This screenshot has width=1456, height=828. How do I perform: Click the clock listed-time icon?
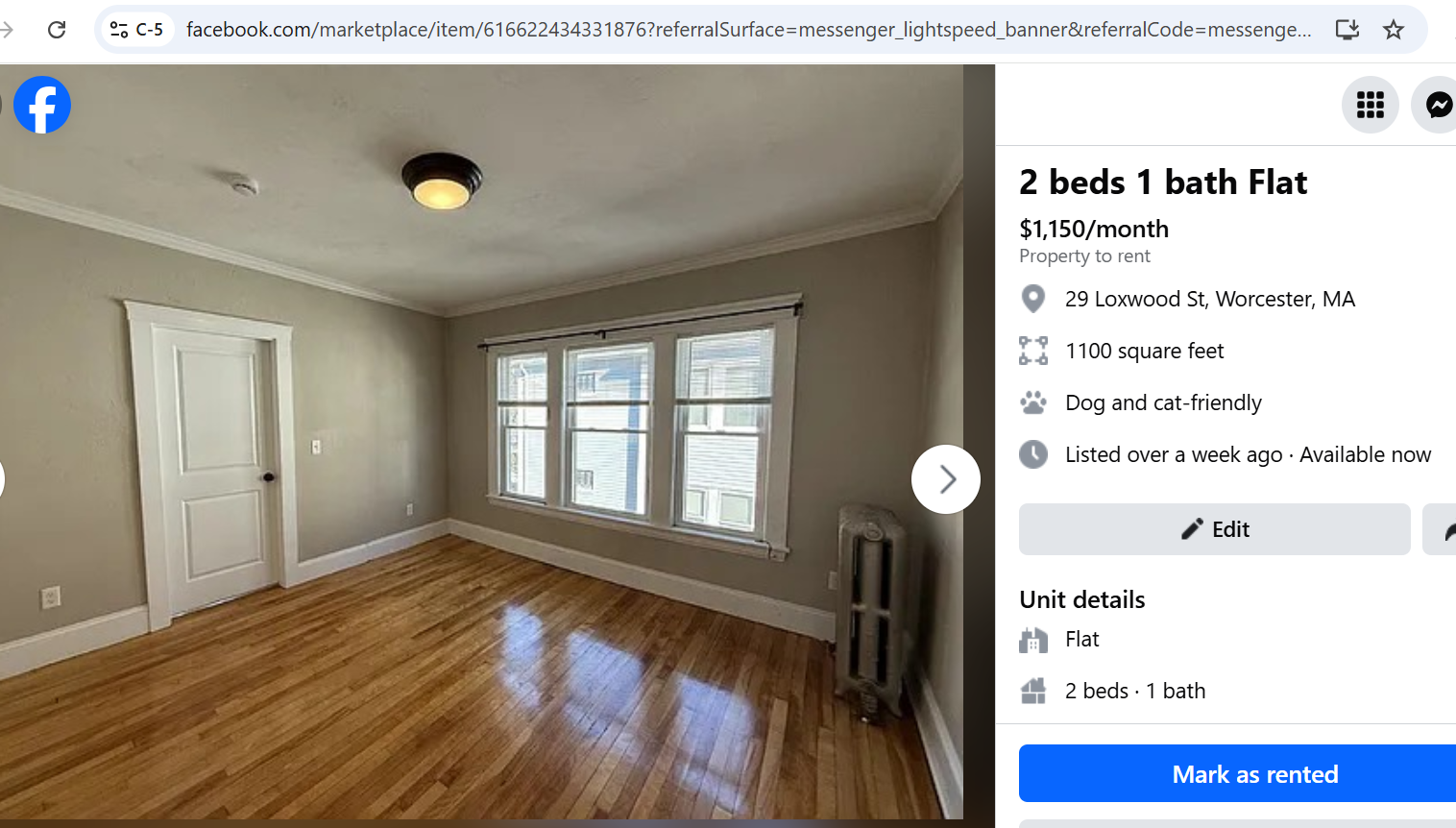point(1033,454)
